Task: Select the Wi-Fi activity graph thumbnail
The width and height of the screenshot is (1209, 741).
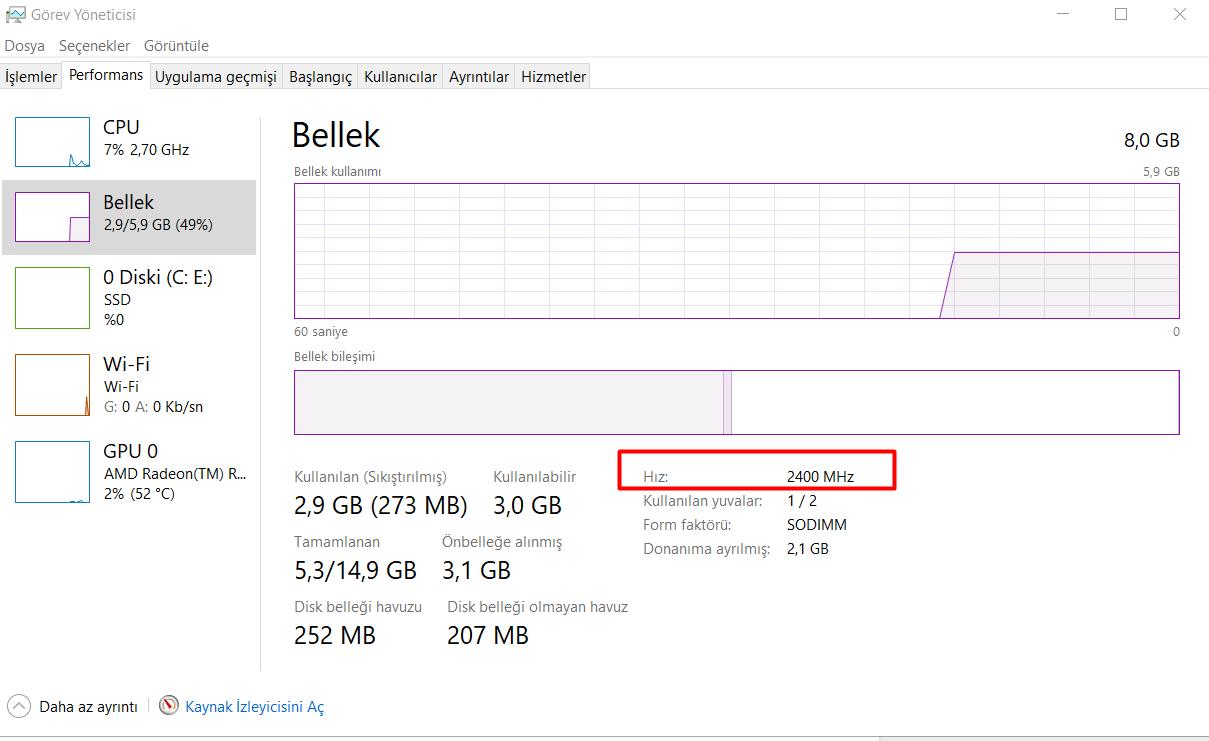Action: [52, 384]
